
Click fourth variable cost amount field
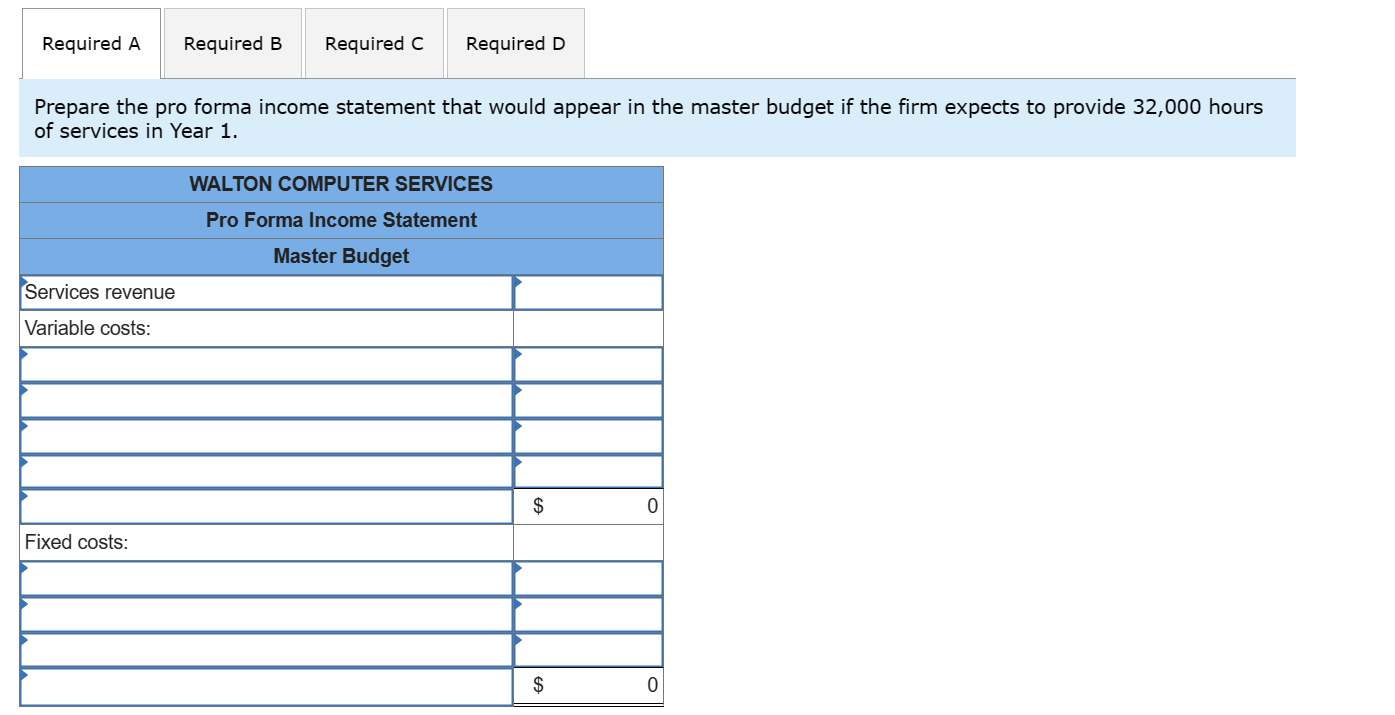[x=588, y=472]
